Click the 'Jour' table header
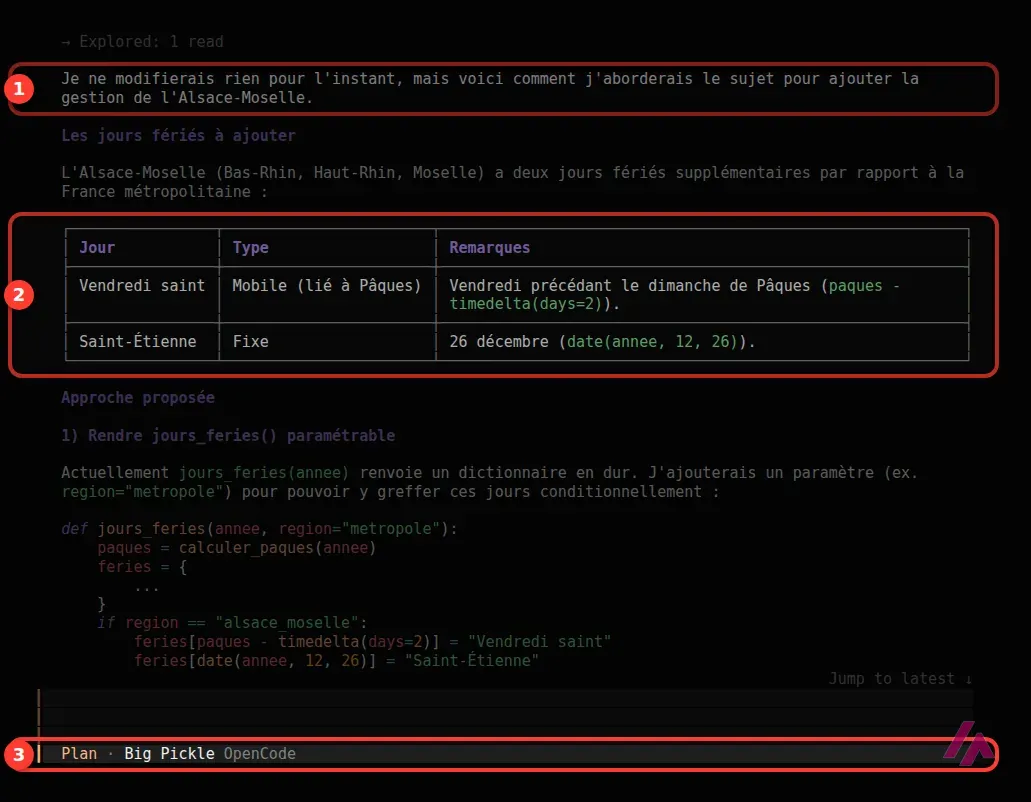This screenshot has height=802, width=1031. (97, 247)
